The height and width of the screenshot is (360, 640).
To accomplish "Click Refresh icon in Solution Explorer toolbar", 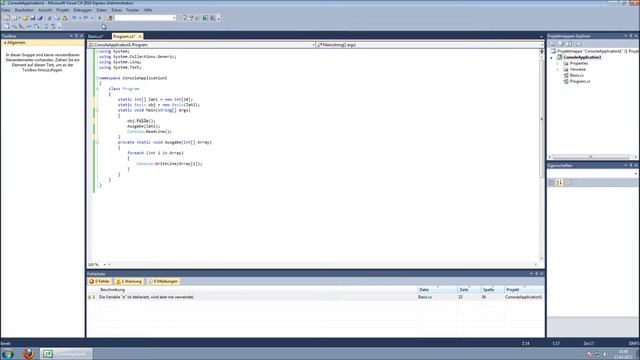I will click(569, 44).
